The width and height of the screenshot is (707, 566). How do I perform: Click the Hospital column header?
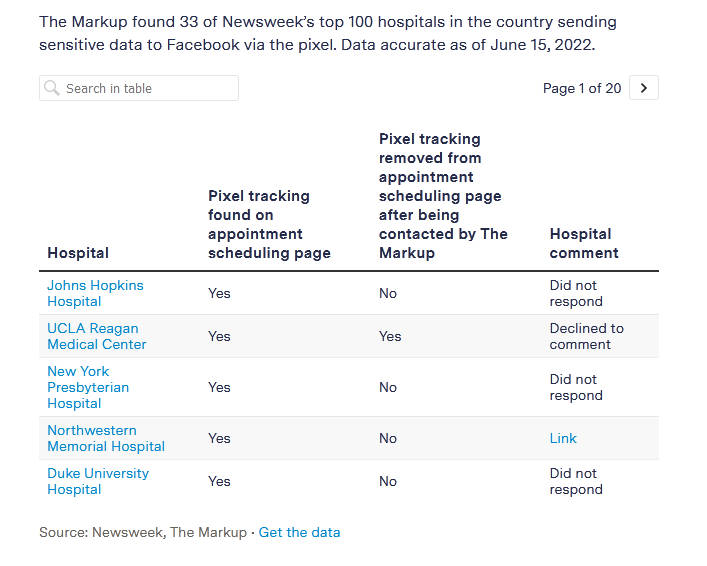[x=78, y=253]
